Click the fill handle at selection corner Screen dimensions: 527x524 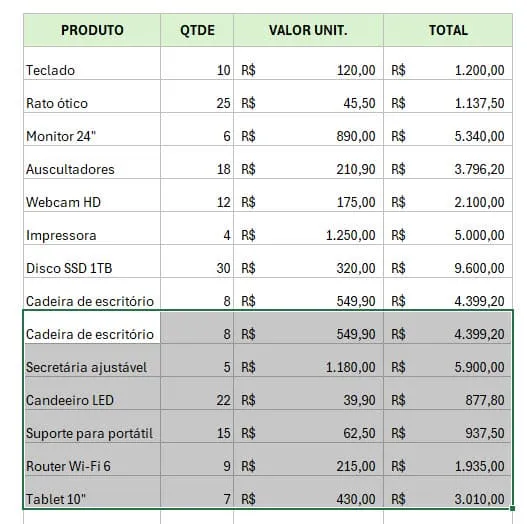point(512,509)
